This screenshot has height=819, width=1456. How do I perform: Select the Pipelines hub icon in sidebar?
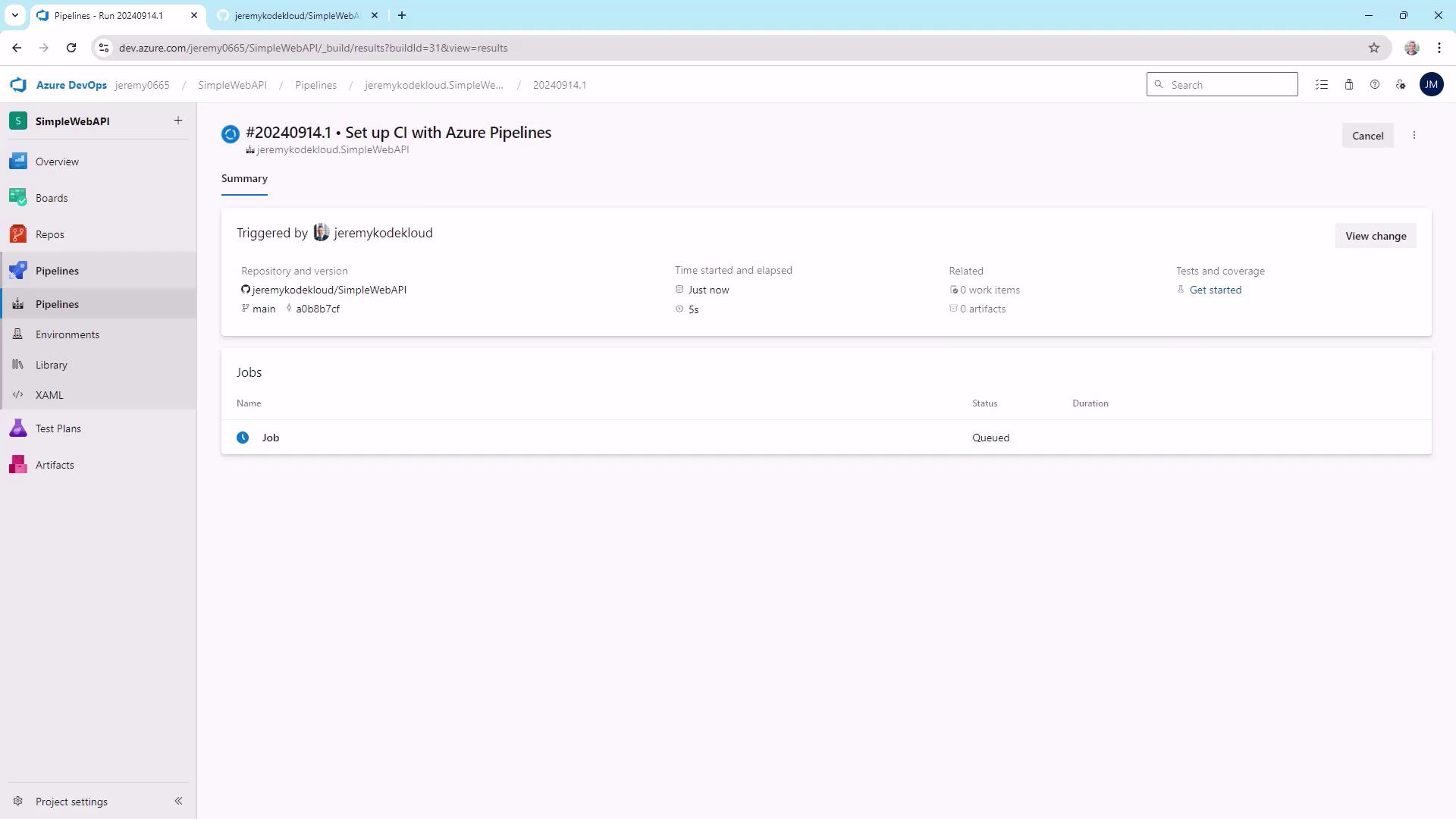tap(18, 271)
